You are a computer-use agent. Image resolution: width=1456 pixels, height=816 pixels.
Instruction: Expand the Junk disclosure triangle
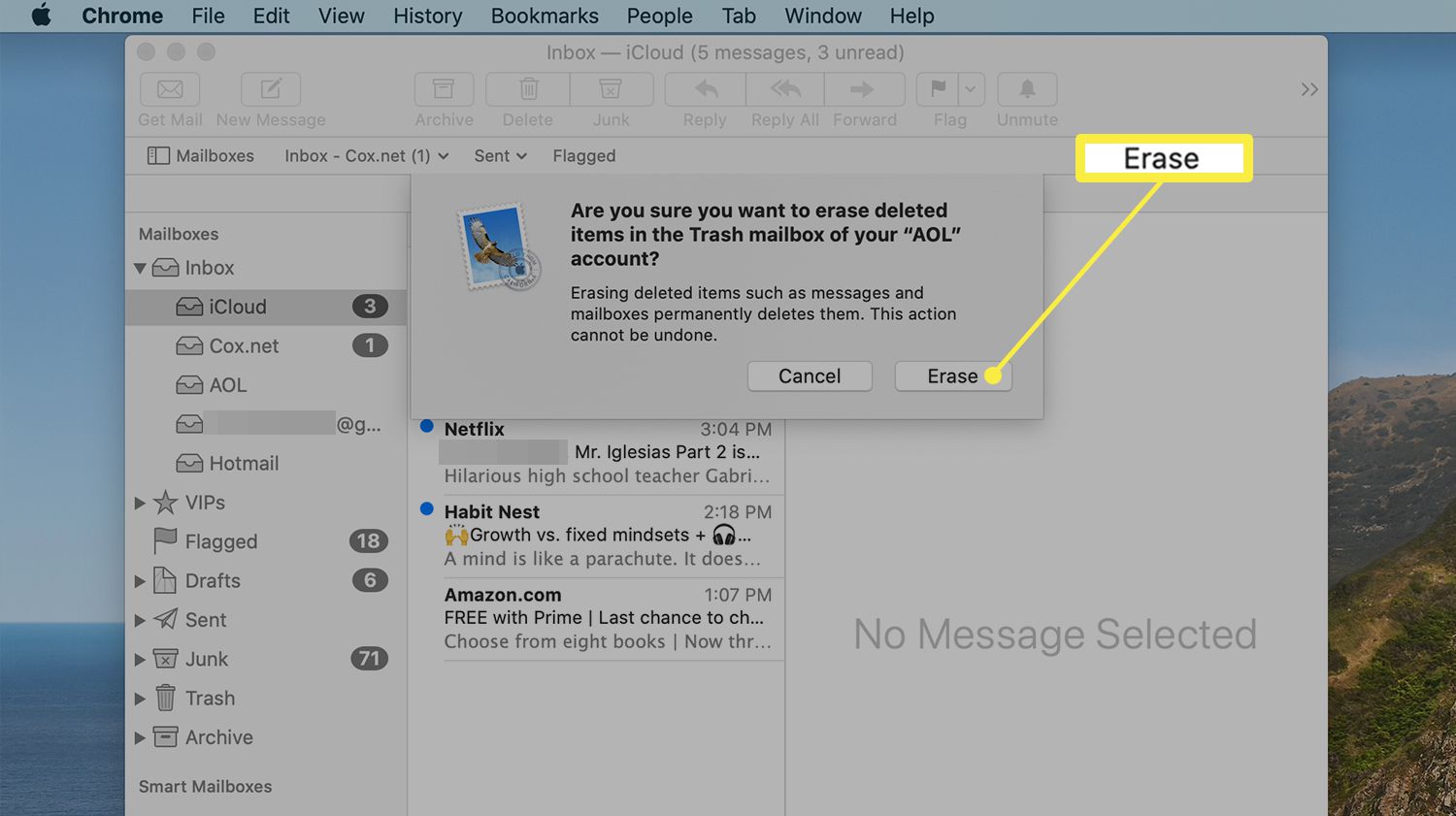[x=140, y=659]
